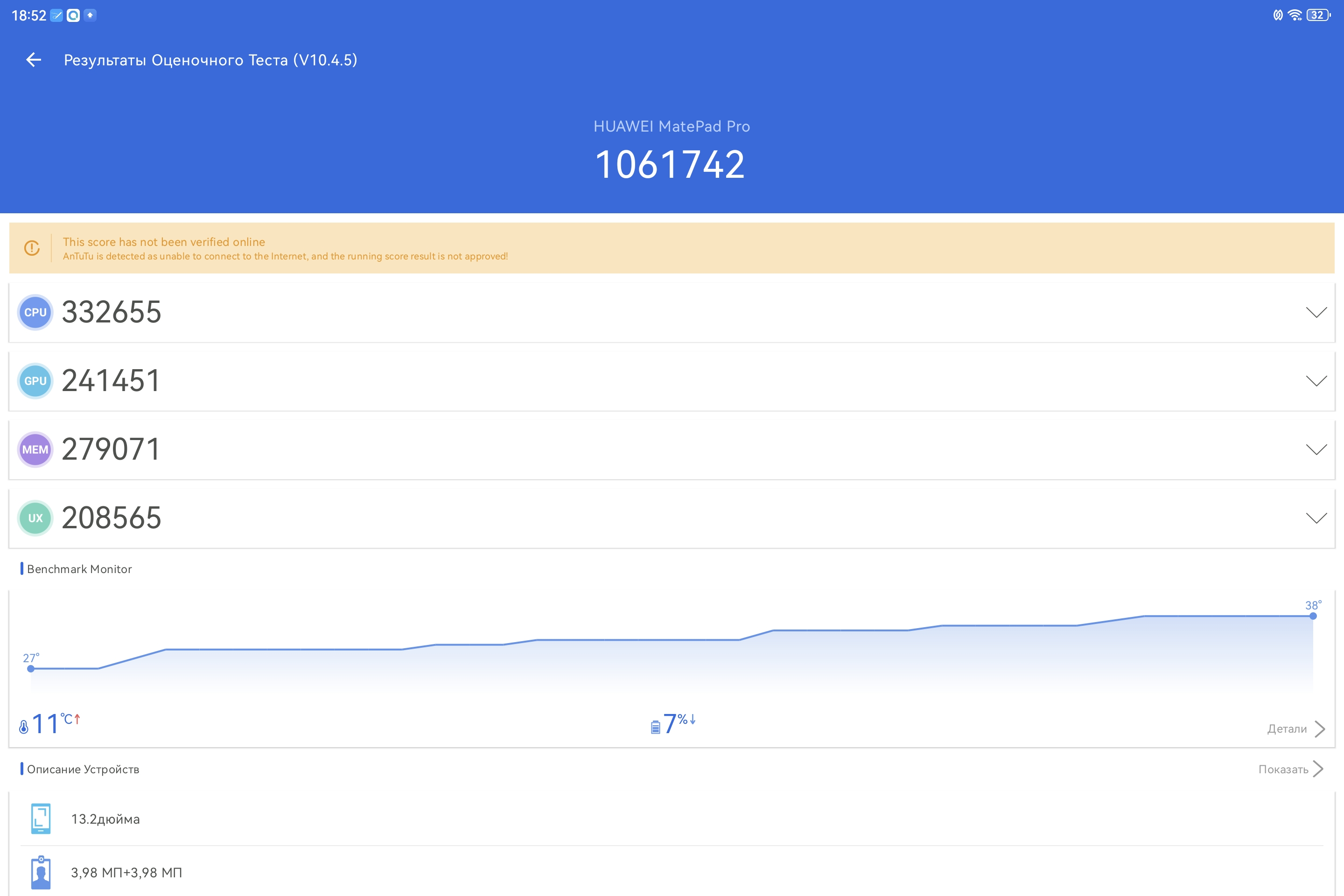Tap the chevron next to Показать
The image size is (1344, 896).
[1318, 769]
